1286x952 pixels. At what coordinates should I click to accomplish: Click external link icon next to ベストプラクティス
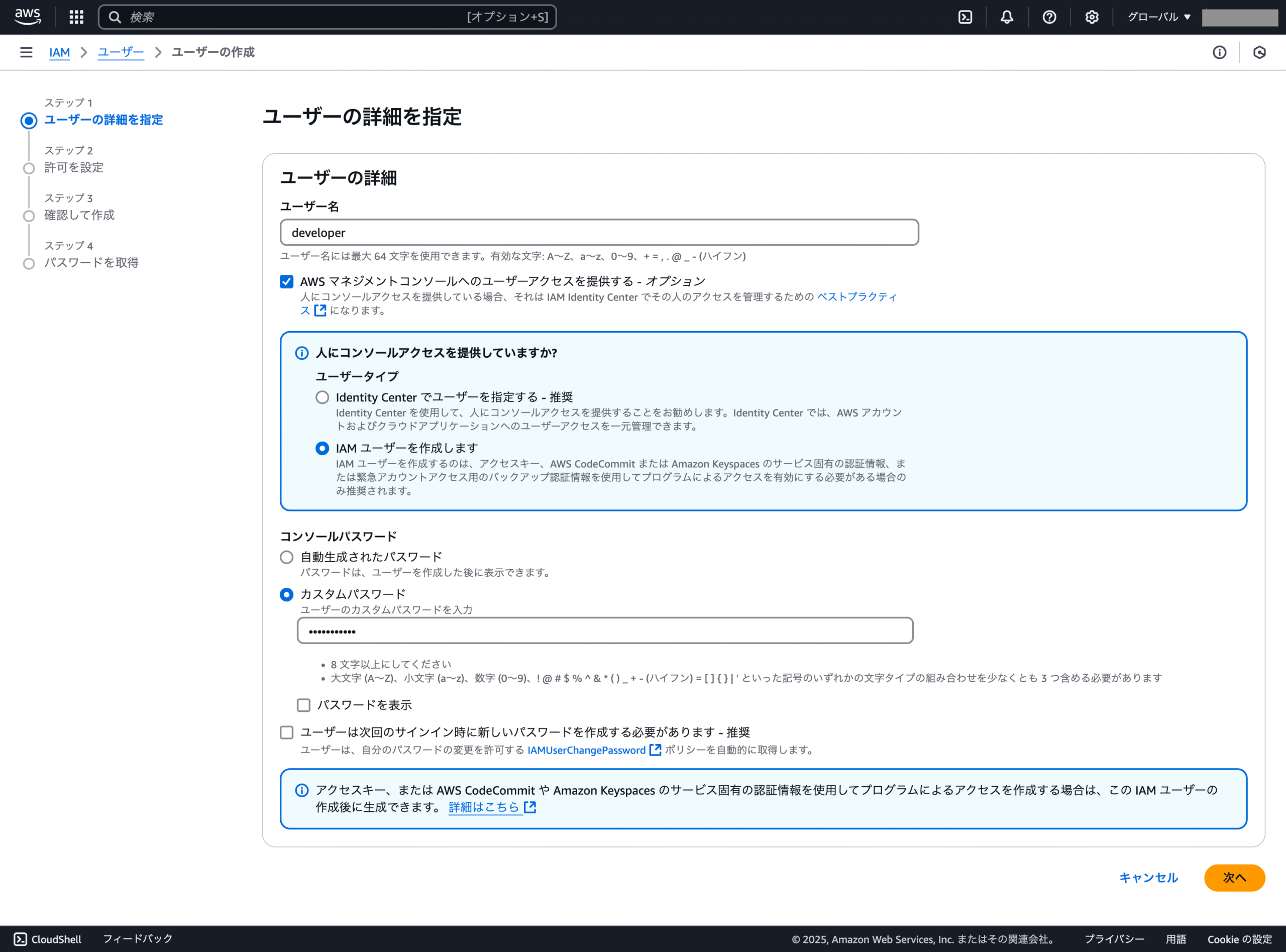(x=320, y=310)
